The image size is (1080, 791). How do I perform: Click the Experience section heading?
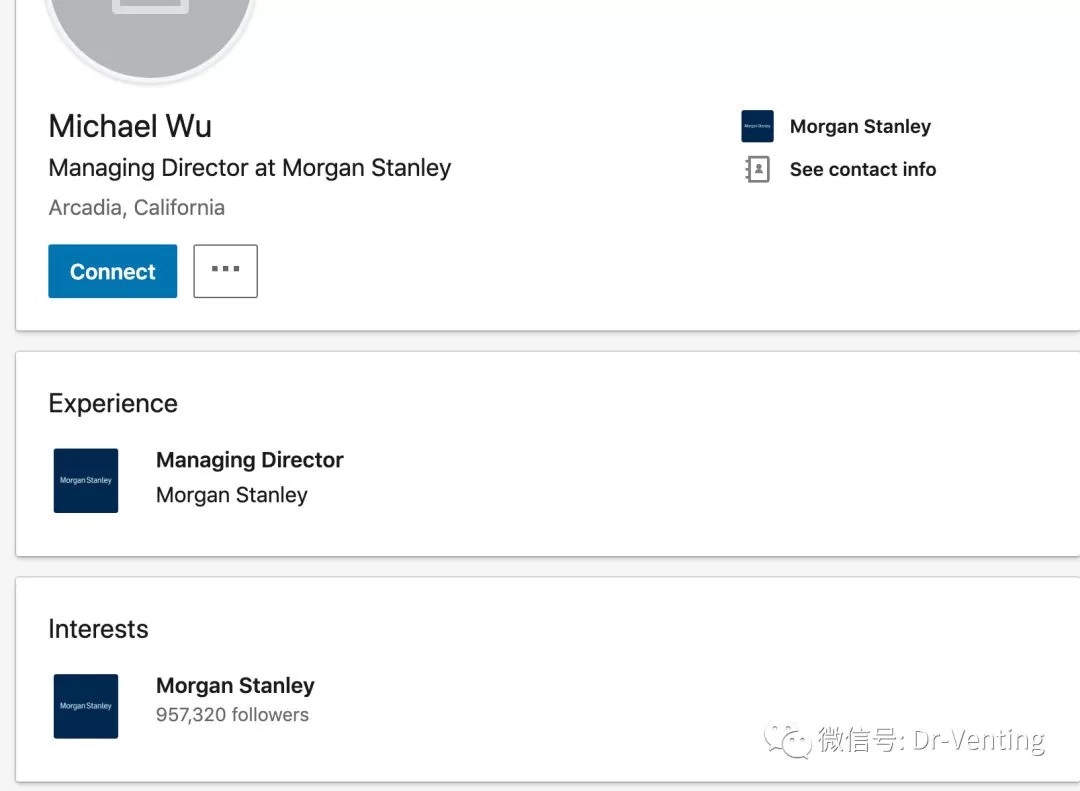pos(113,404)
